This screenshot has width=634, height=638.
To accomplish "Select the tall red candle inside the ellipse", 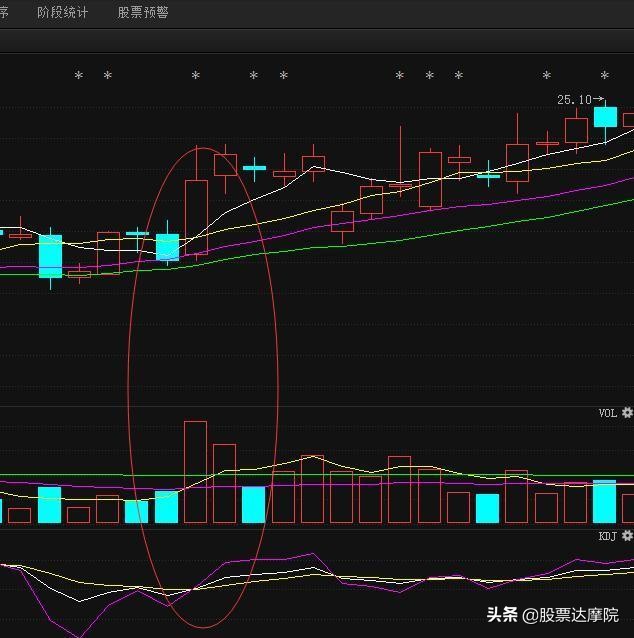I will (196, 216).
